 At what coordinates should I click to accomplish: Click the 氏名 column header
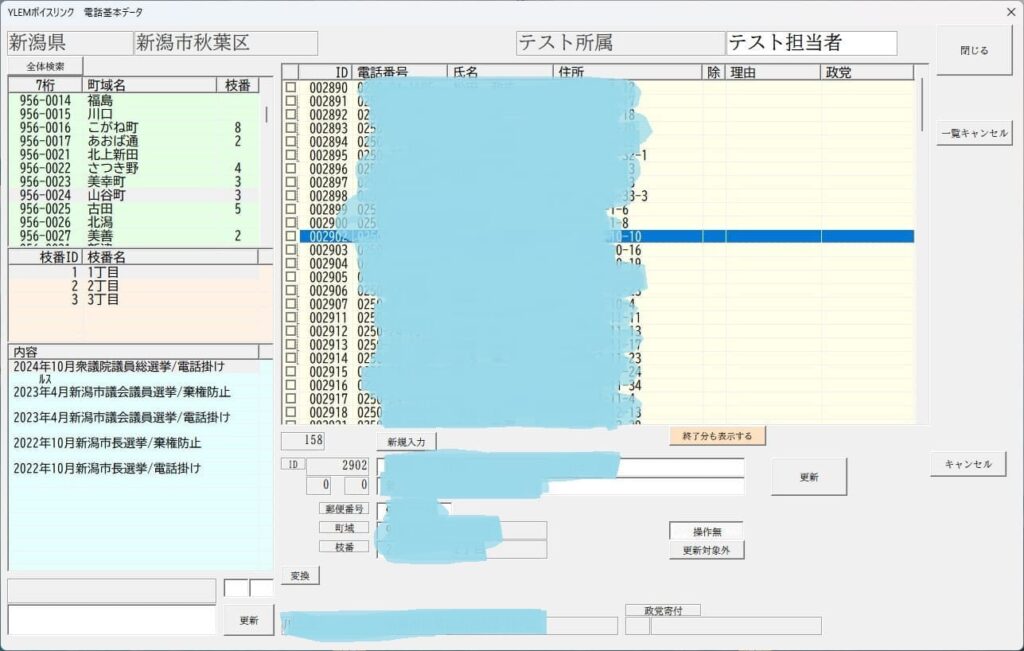click(x=499, y=72)
